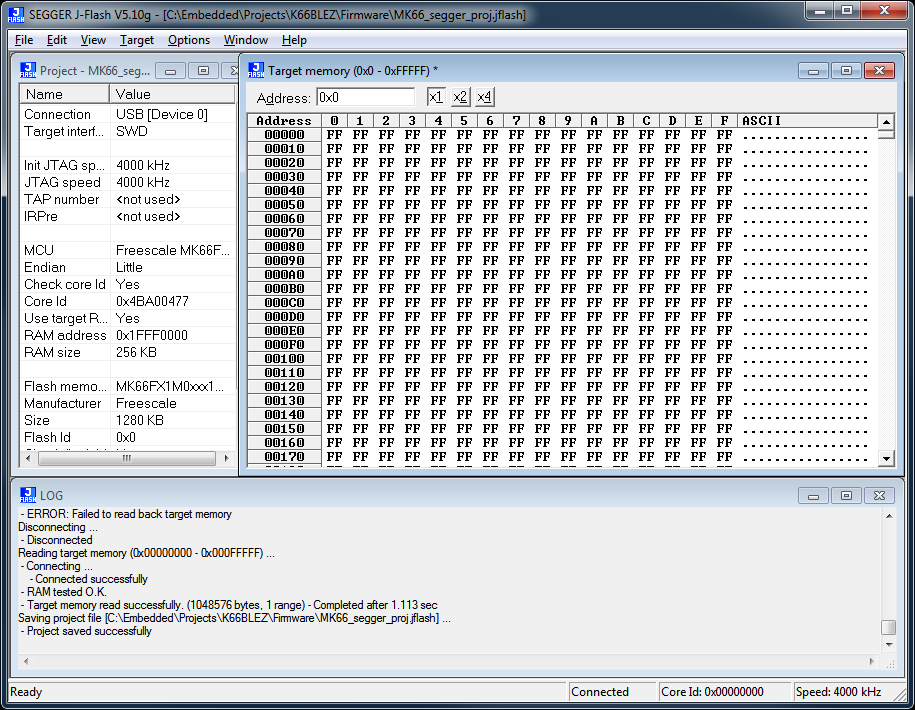
Task: Click the Connected status bar entry
Action: 612,692
